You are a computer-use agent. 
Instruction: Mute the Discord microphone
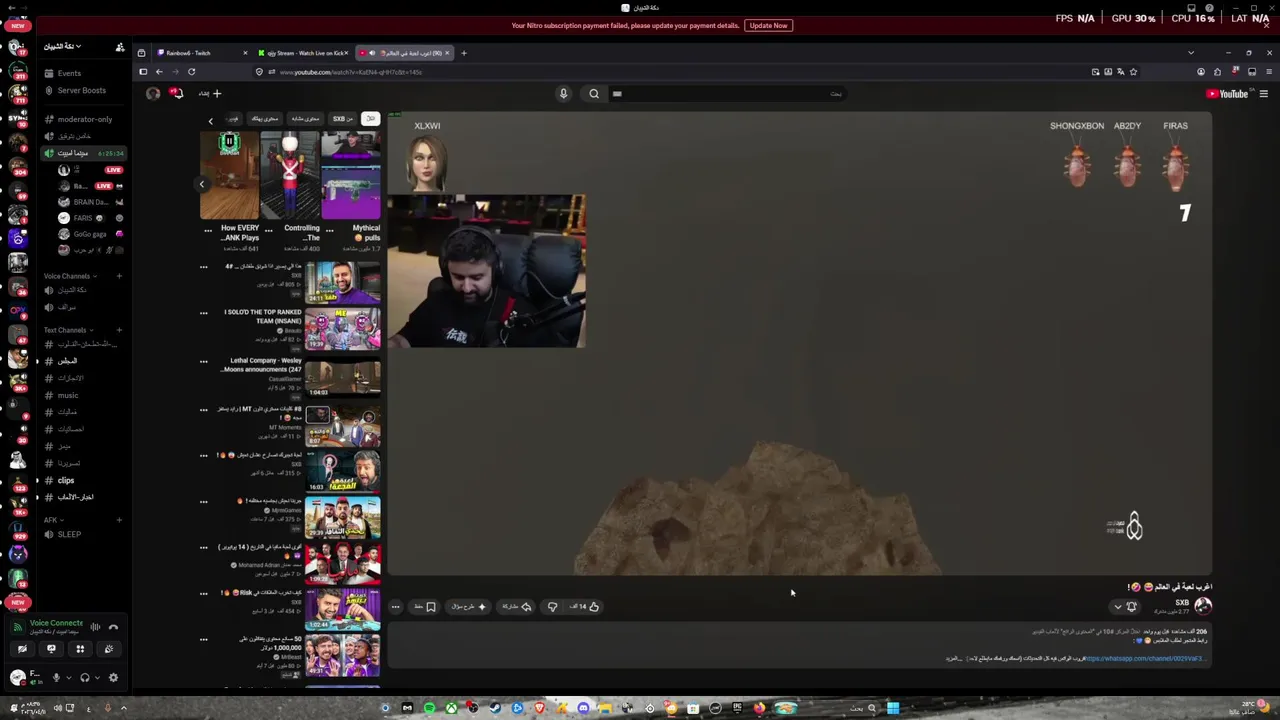point(56,678)
